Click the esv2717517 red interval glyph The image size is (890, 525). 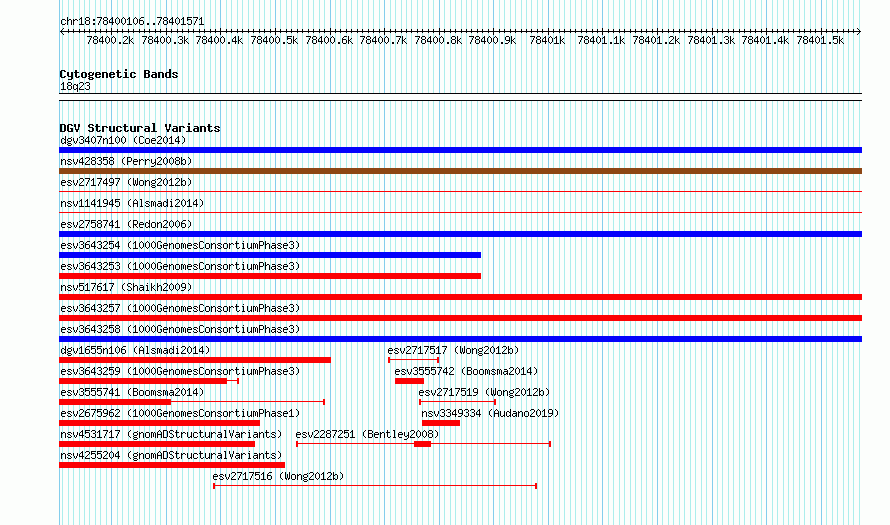click(x=413, y=360)
